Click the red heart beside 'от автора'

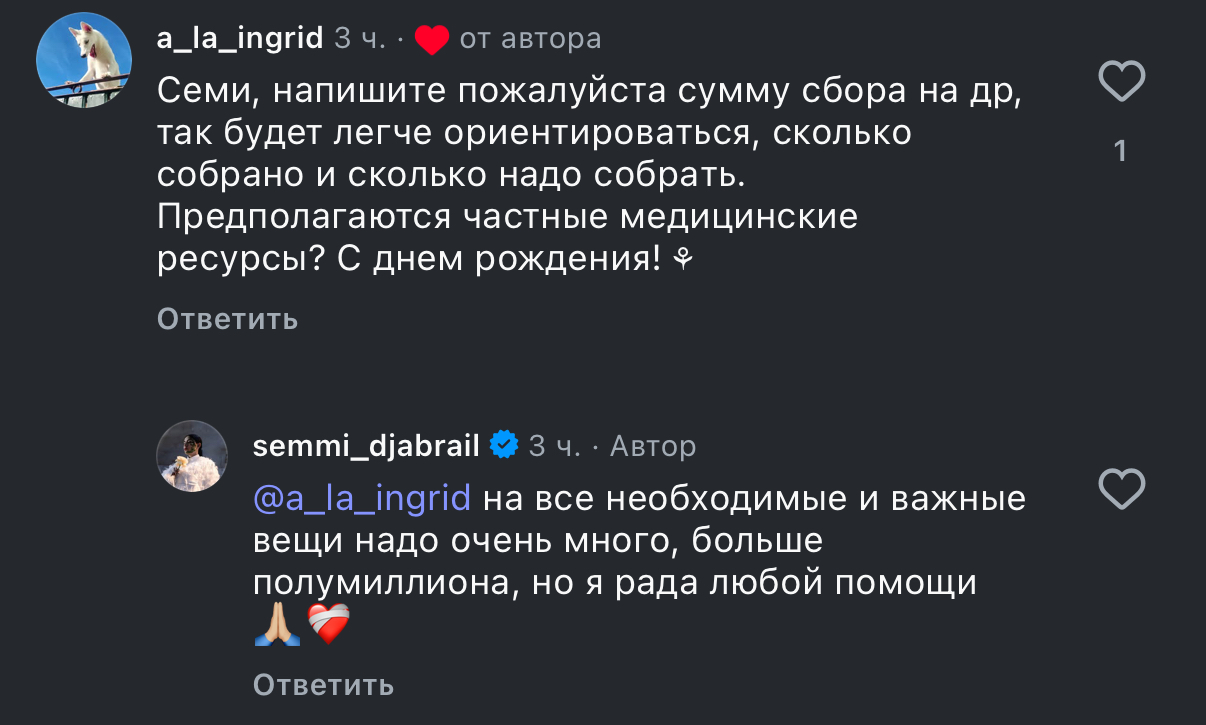431,40
